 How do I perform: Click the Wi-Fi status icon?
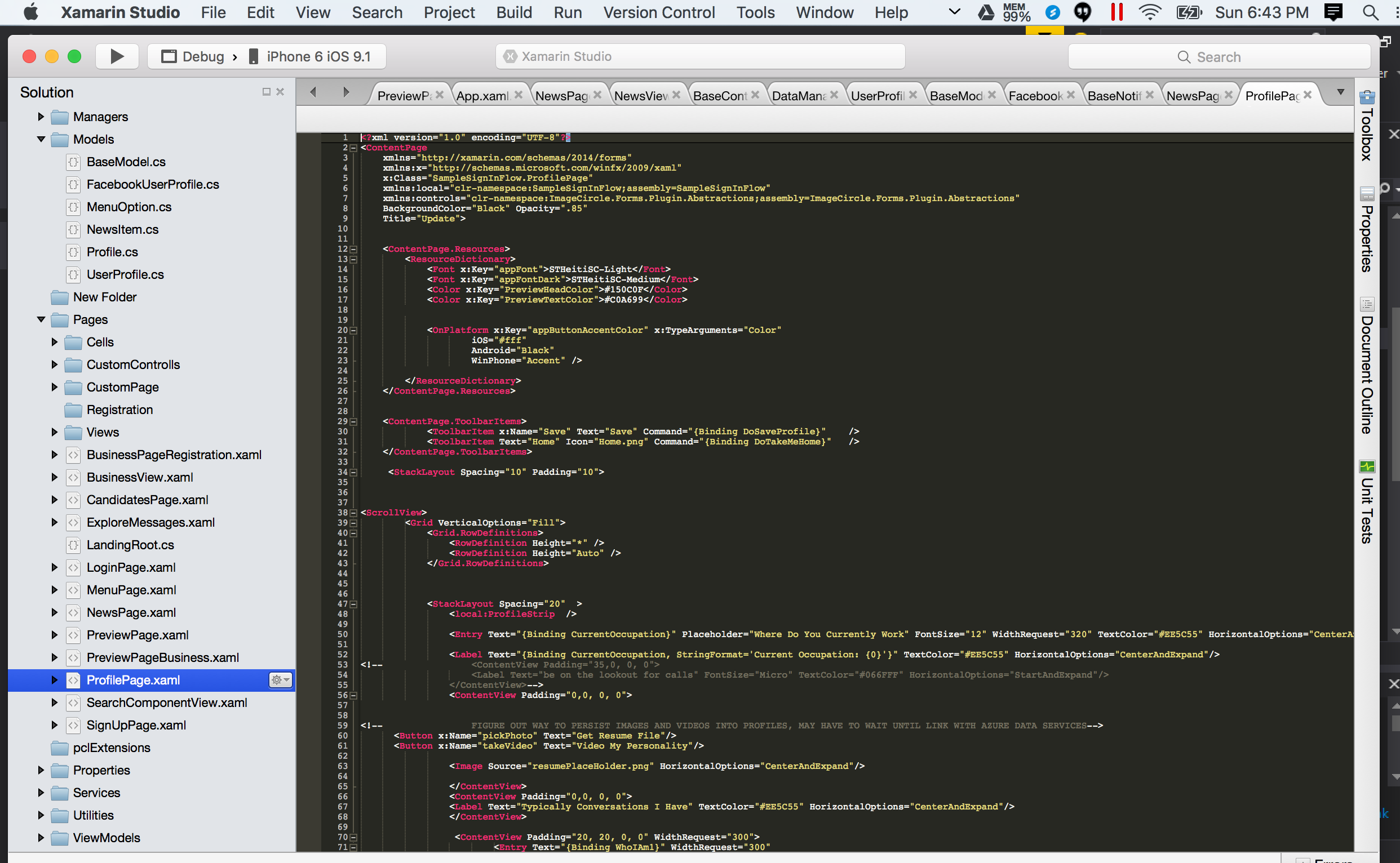tap(1150, 12)
